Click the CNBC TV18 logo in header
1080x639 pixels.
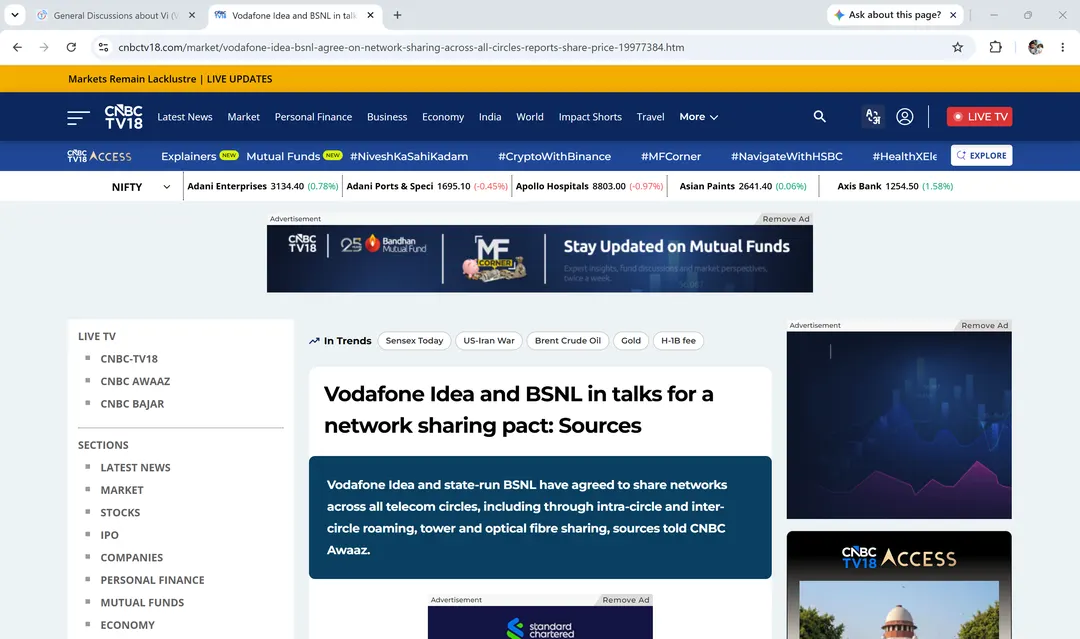[123, 117]
